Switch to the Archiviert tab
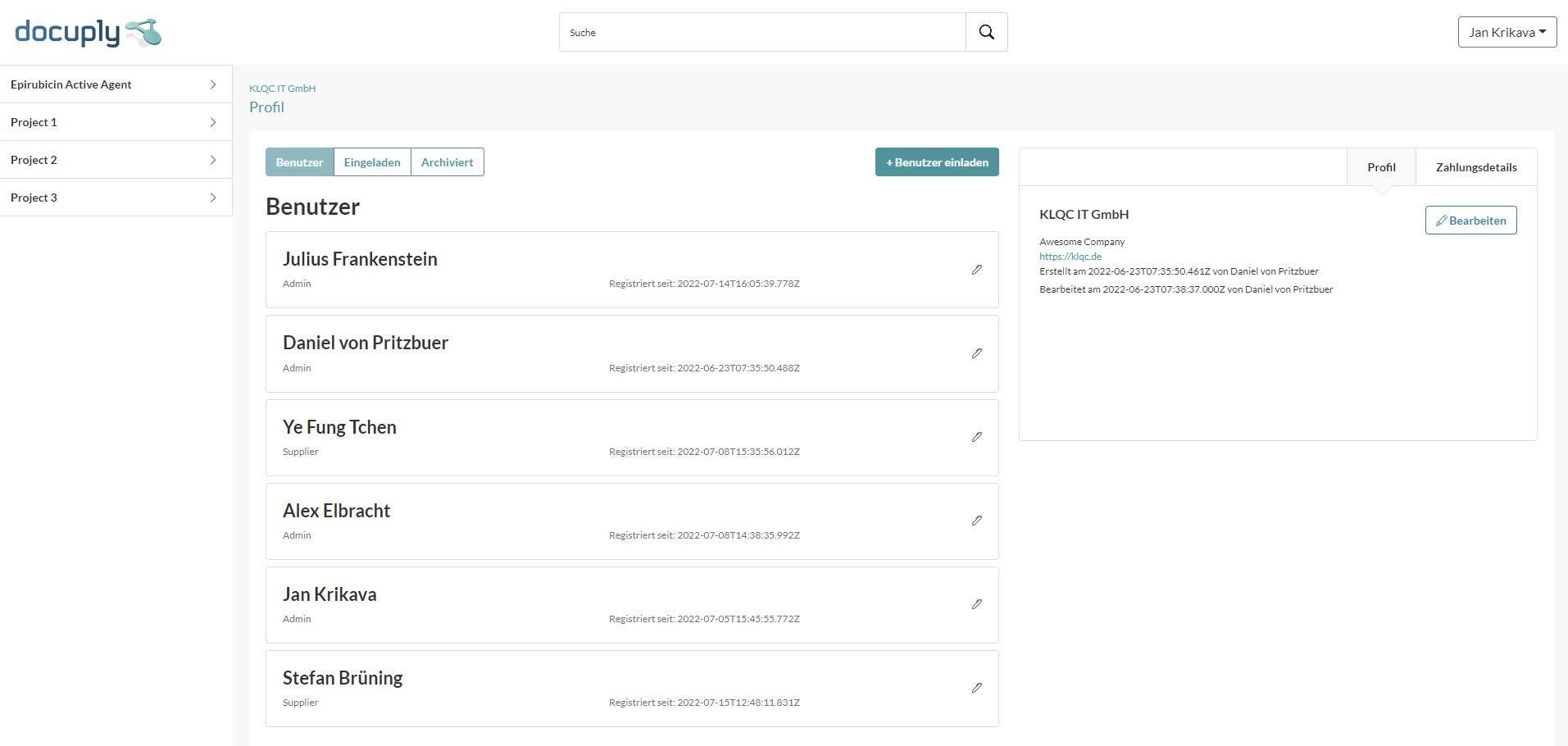The image size is (1568, 746). pyautogui.click(x=447, y=162)
